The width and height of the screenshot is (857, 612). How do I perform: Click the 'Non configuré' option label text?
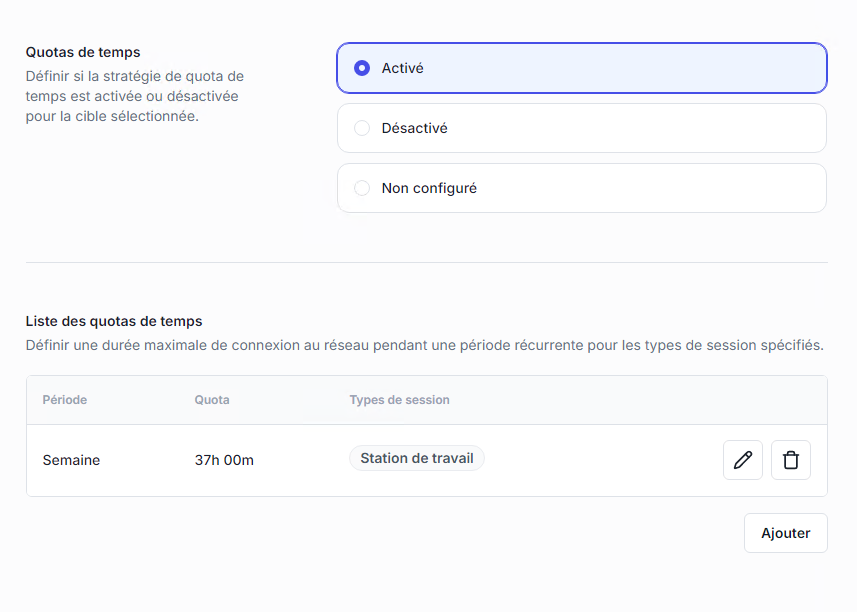pos(429,188)
